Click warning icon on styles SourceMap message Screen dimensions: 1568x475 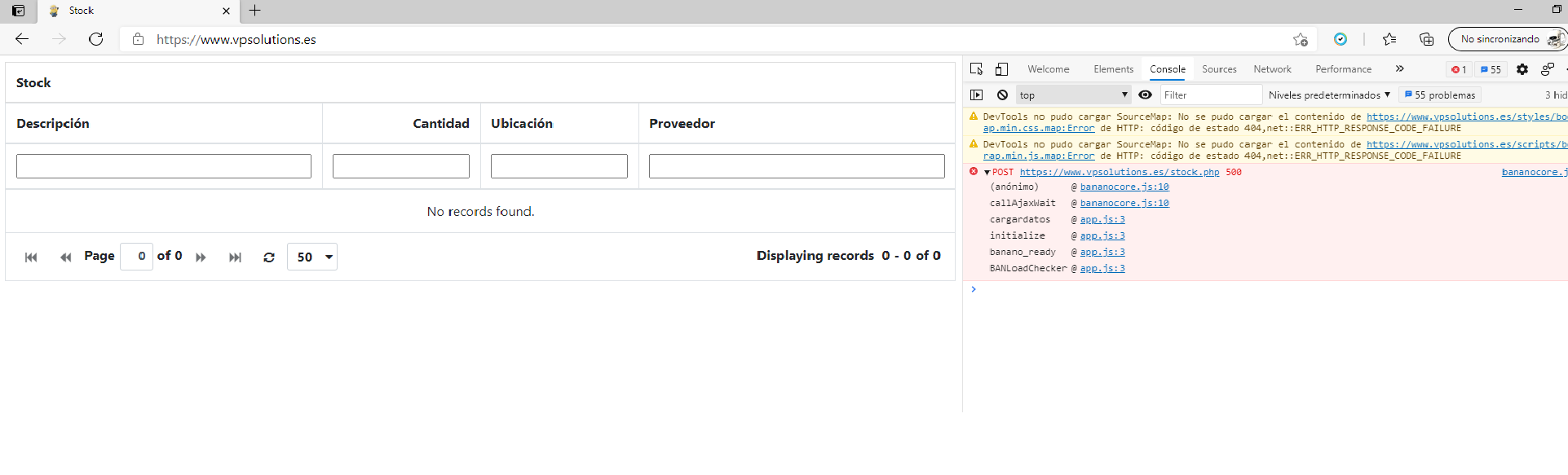(x=974, y=117)
